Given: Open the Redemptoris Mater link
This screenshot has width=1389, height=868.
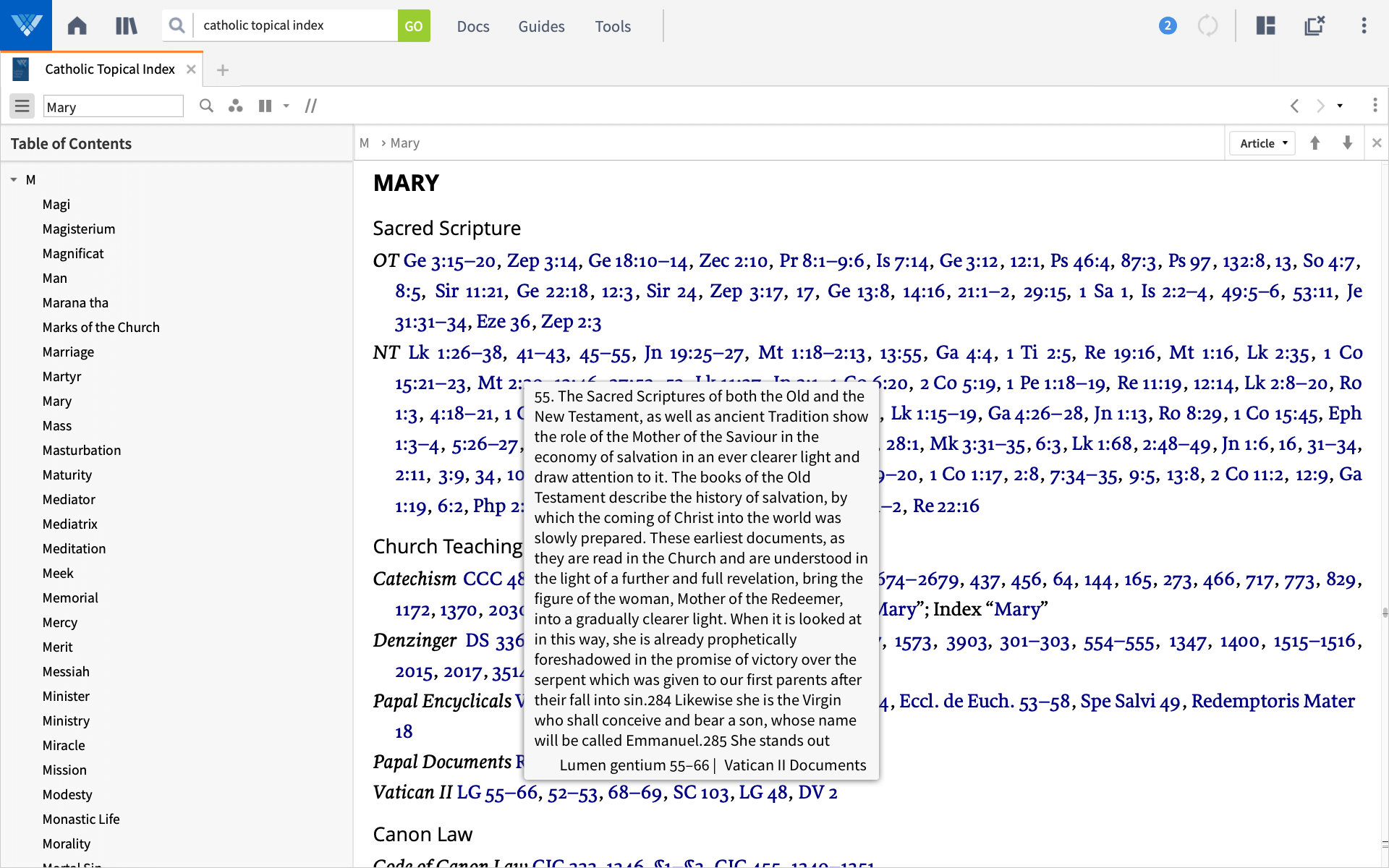Looking at the screenshot, I should click(1273, 701).
